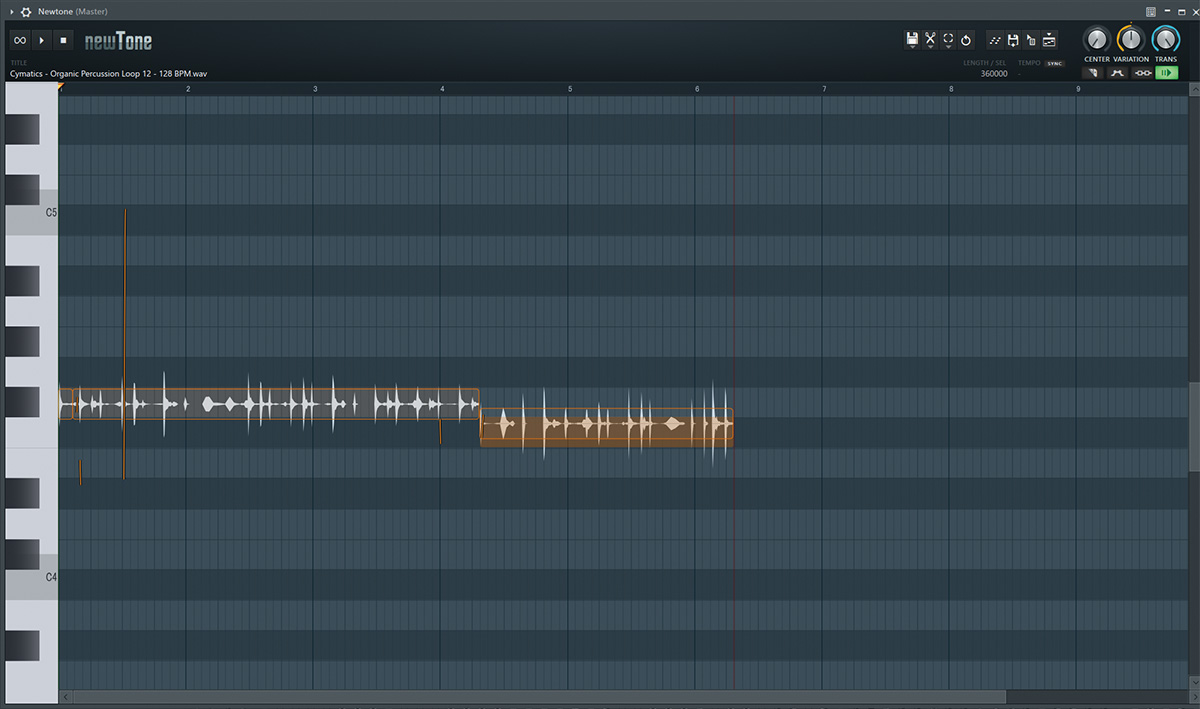Click the save-as floppy with plus icon
Screen dimensions: 1200x709
[x=1013, y=40]
